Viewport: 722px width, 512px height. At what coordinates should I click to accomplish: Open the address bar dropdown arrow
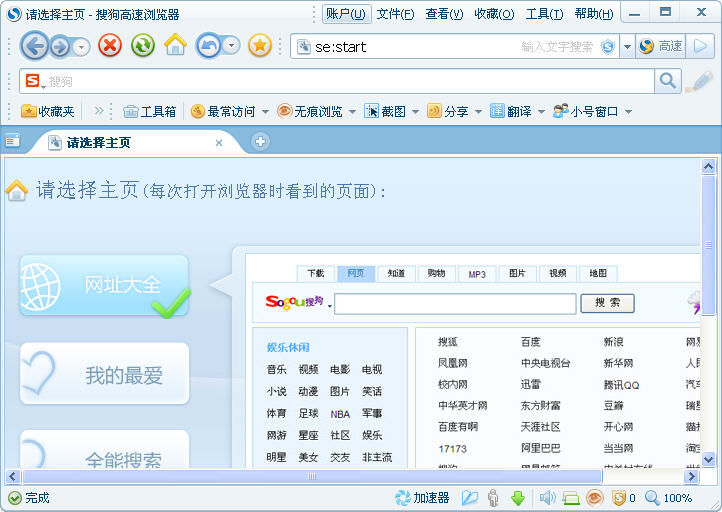click(x=627, y=47)
